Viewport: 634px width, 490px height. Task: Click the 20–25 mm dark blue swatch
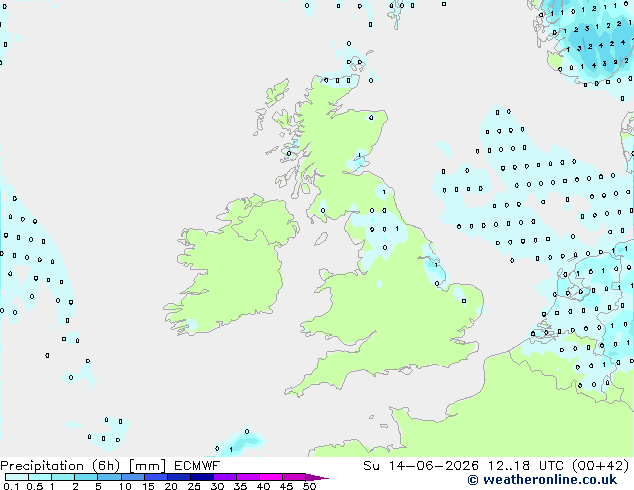pos(179,477)
